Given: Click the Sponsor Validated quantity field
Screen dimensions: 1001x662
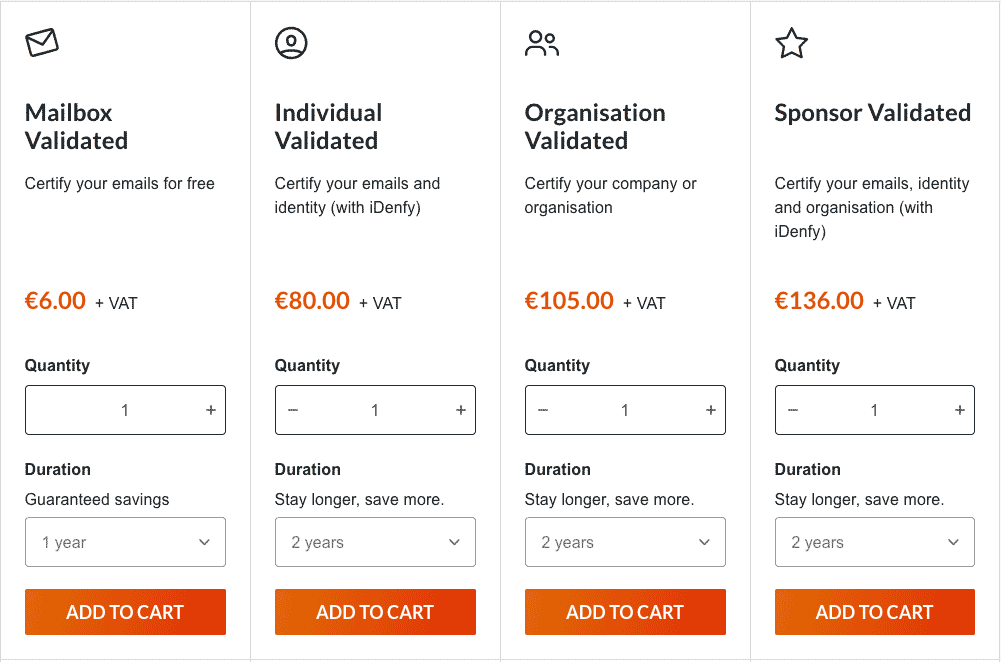Looking at the screenshot, I should (x=874, y=410).
